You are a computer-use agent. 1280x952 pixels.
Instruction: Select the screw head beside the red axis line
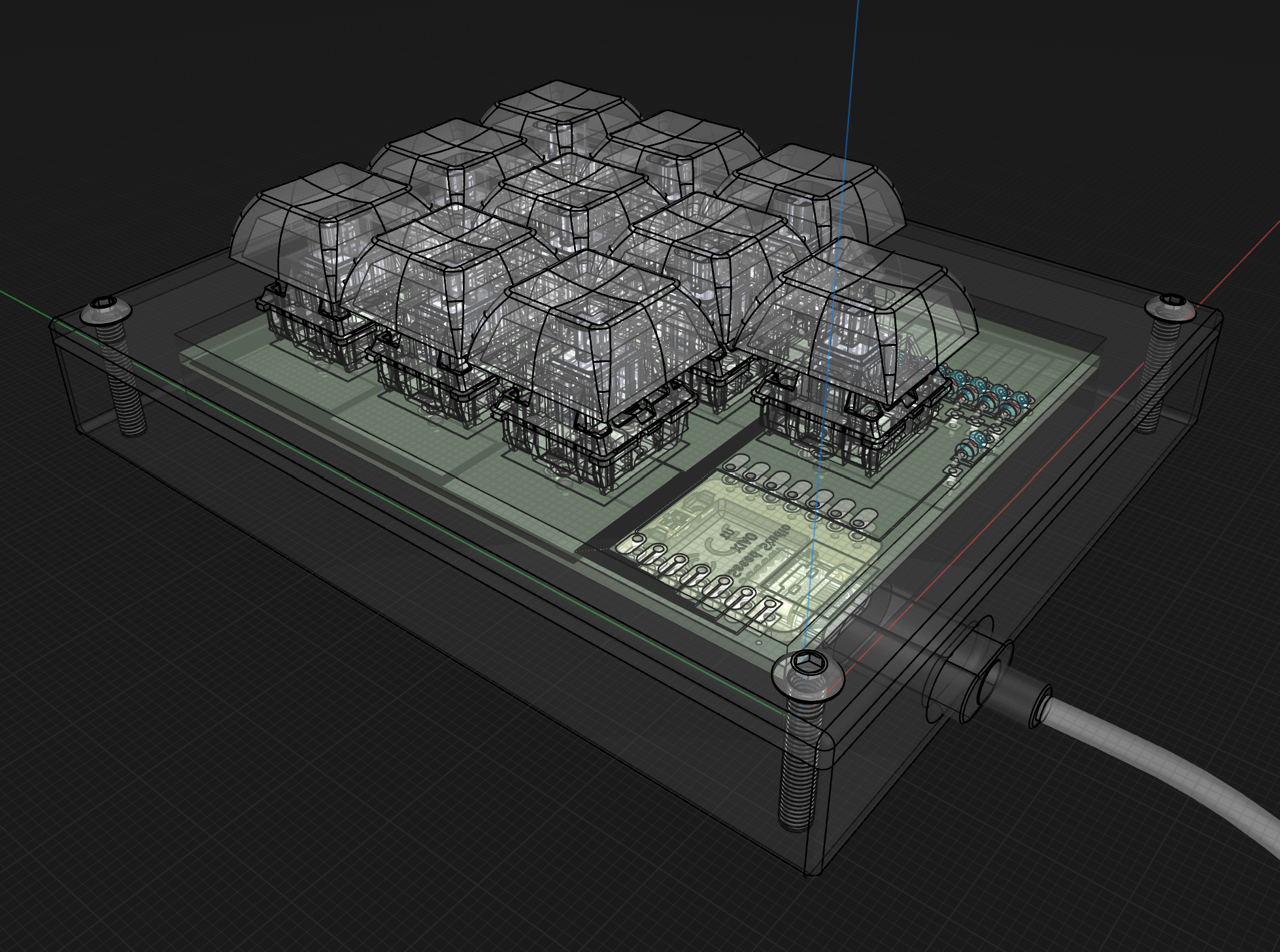[1171, 307]
